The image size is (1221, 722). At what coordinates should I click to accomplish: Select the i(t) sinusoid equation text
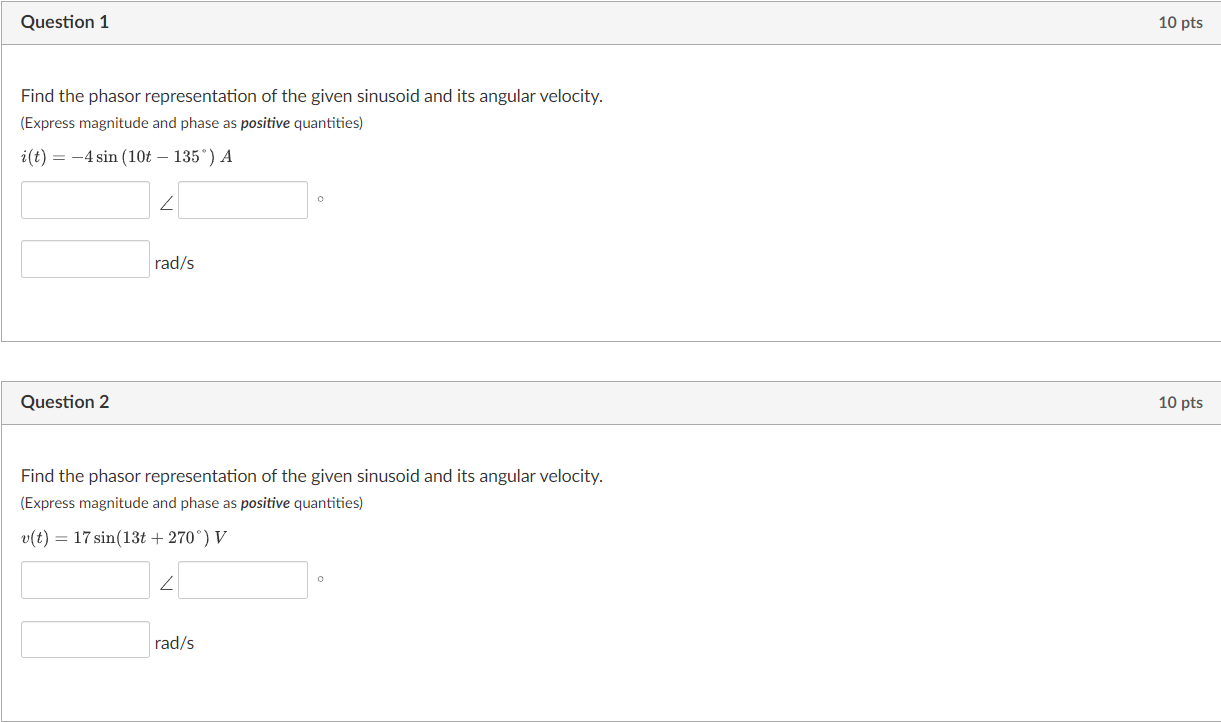pyautogui.click(x=125, y=156)
